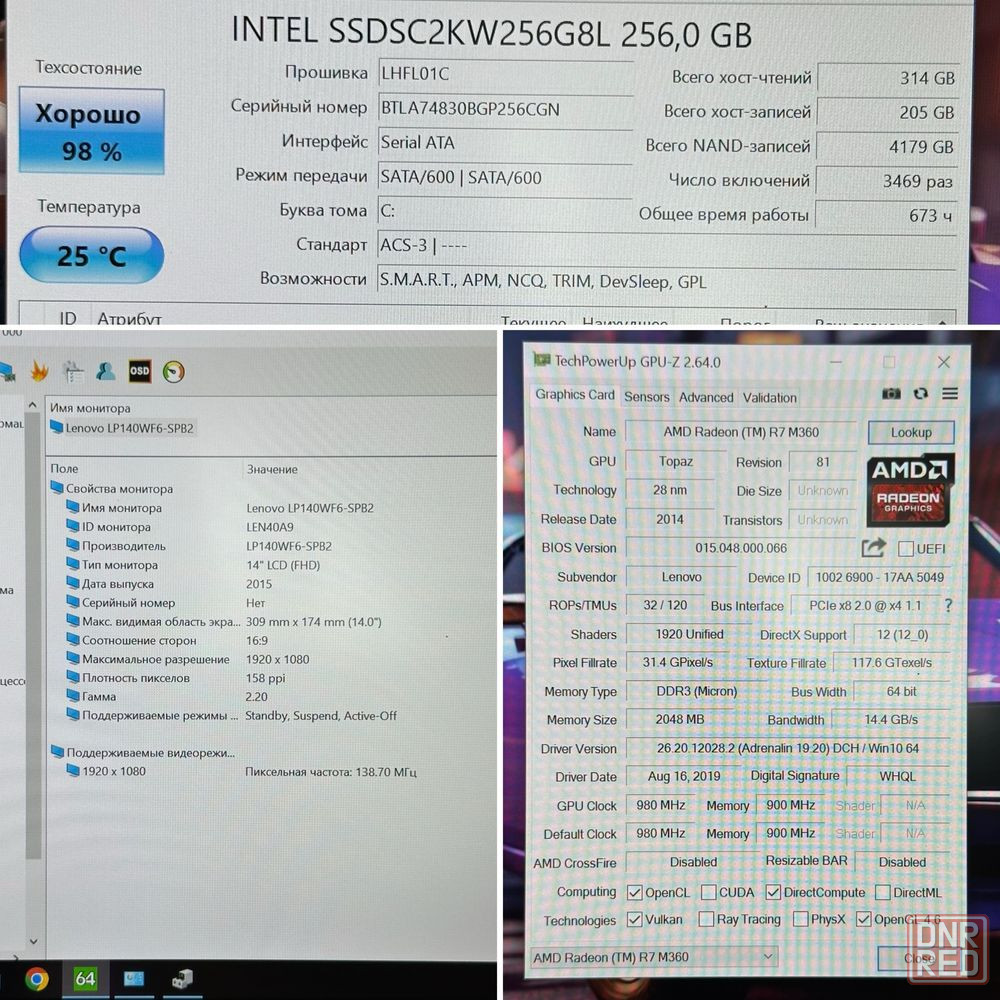Click the gray blocks icon on the taskbar
Image resolution: width=1000 pixels, height=1000 pixels.
[182, 979]
